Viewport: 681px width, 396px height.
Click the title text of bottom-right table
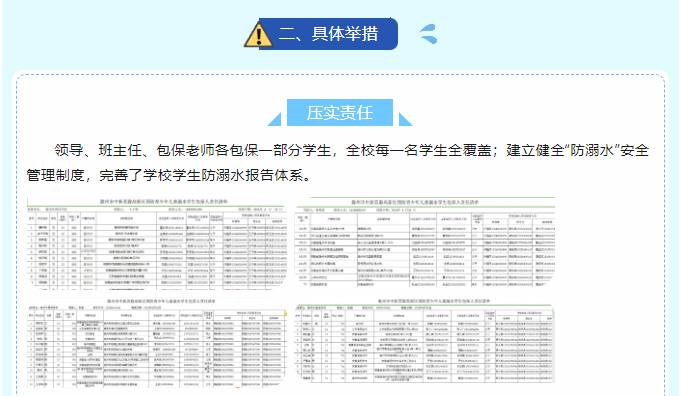coord(433,300)
